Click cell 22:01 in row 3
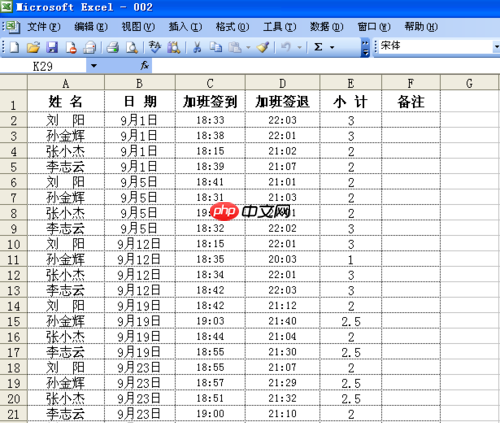The width and height of the screenshot is (501, 423). click(x=282, y=135)
